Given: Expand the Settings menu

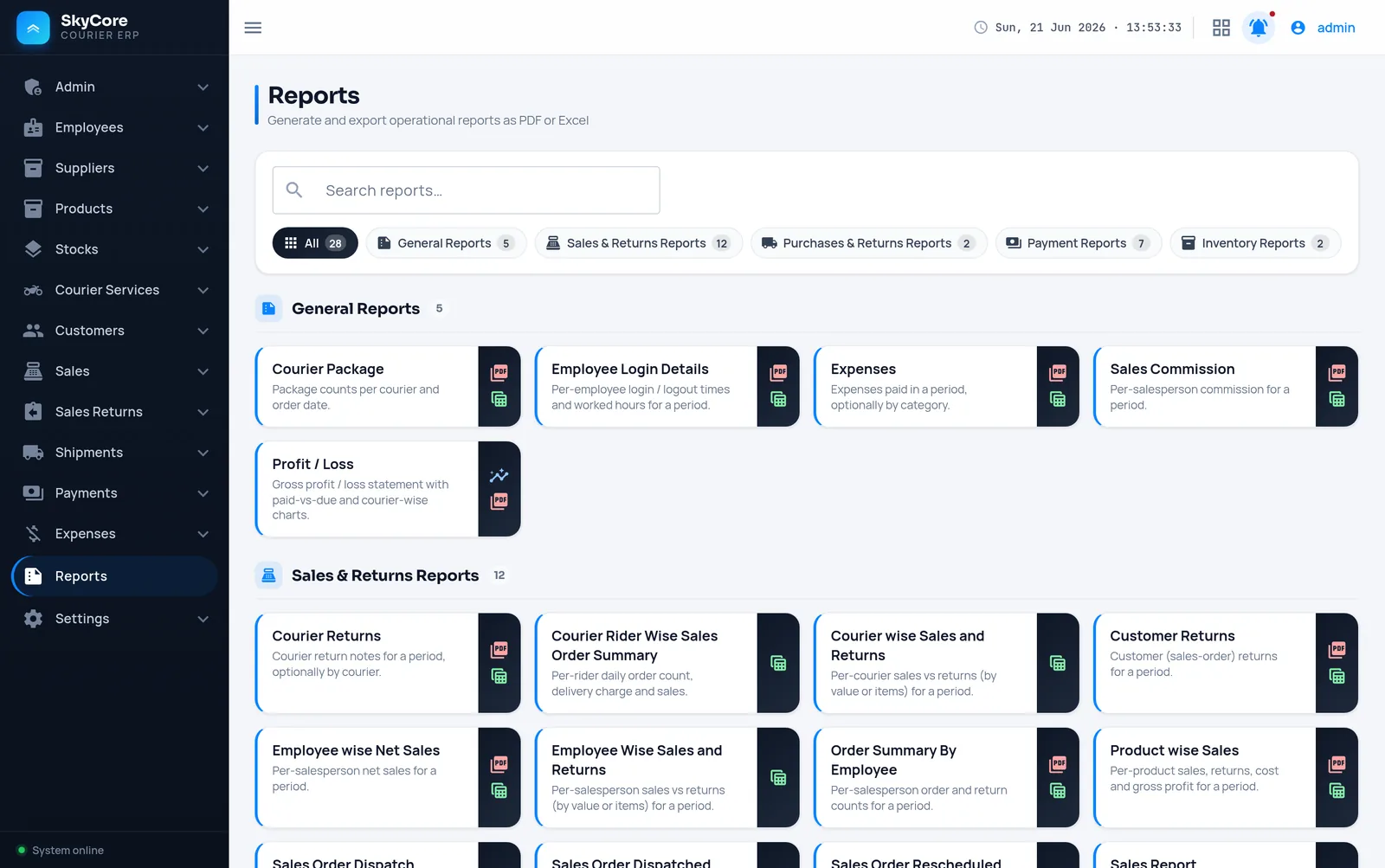Looking at the screenshot, I should [x=114, y=619].
